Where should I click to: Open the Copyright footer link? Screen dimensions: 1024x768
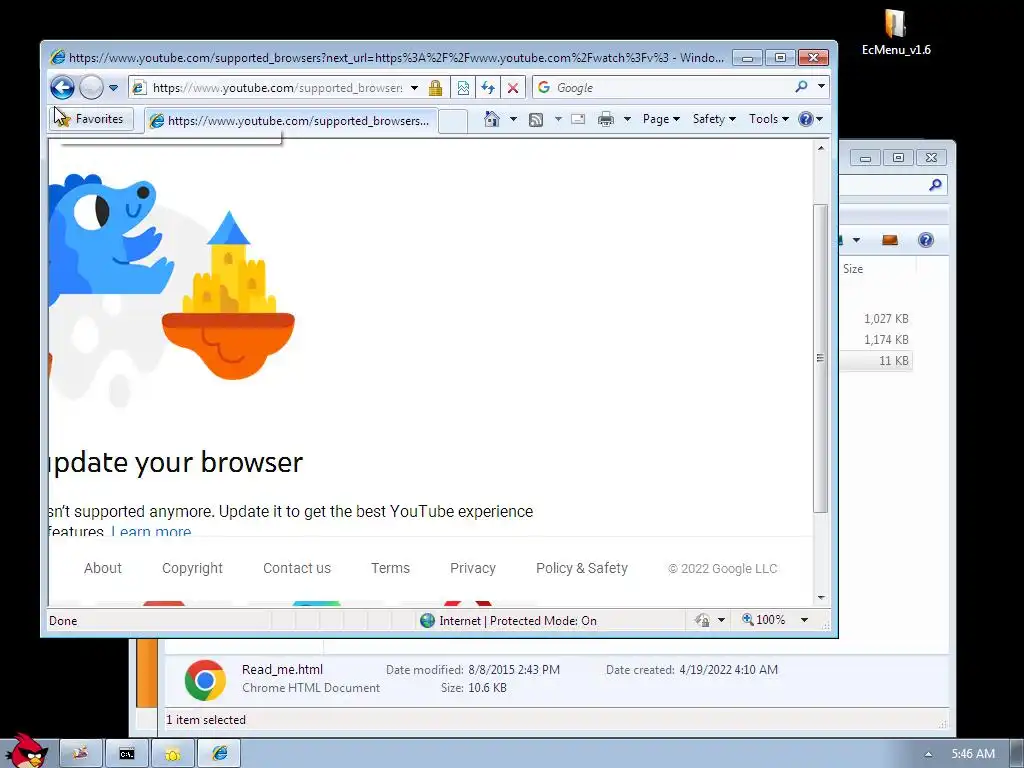(x=192, y=568)
